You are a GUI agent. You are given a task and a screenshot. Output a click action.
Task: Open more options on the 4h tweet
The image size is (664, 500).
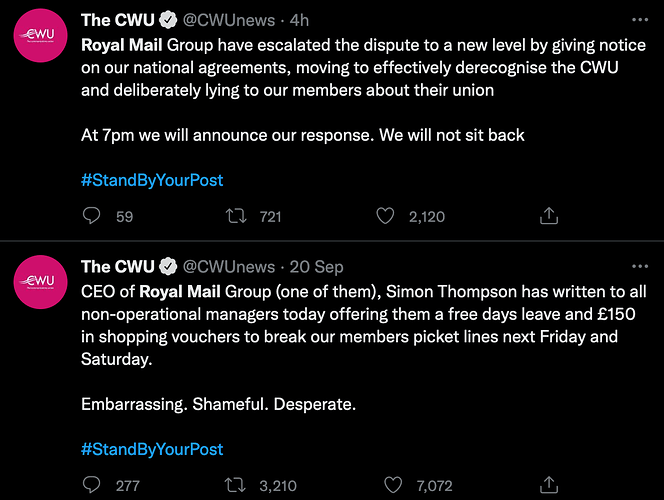tap(640, 19)
